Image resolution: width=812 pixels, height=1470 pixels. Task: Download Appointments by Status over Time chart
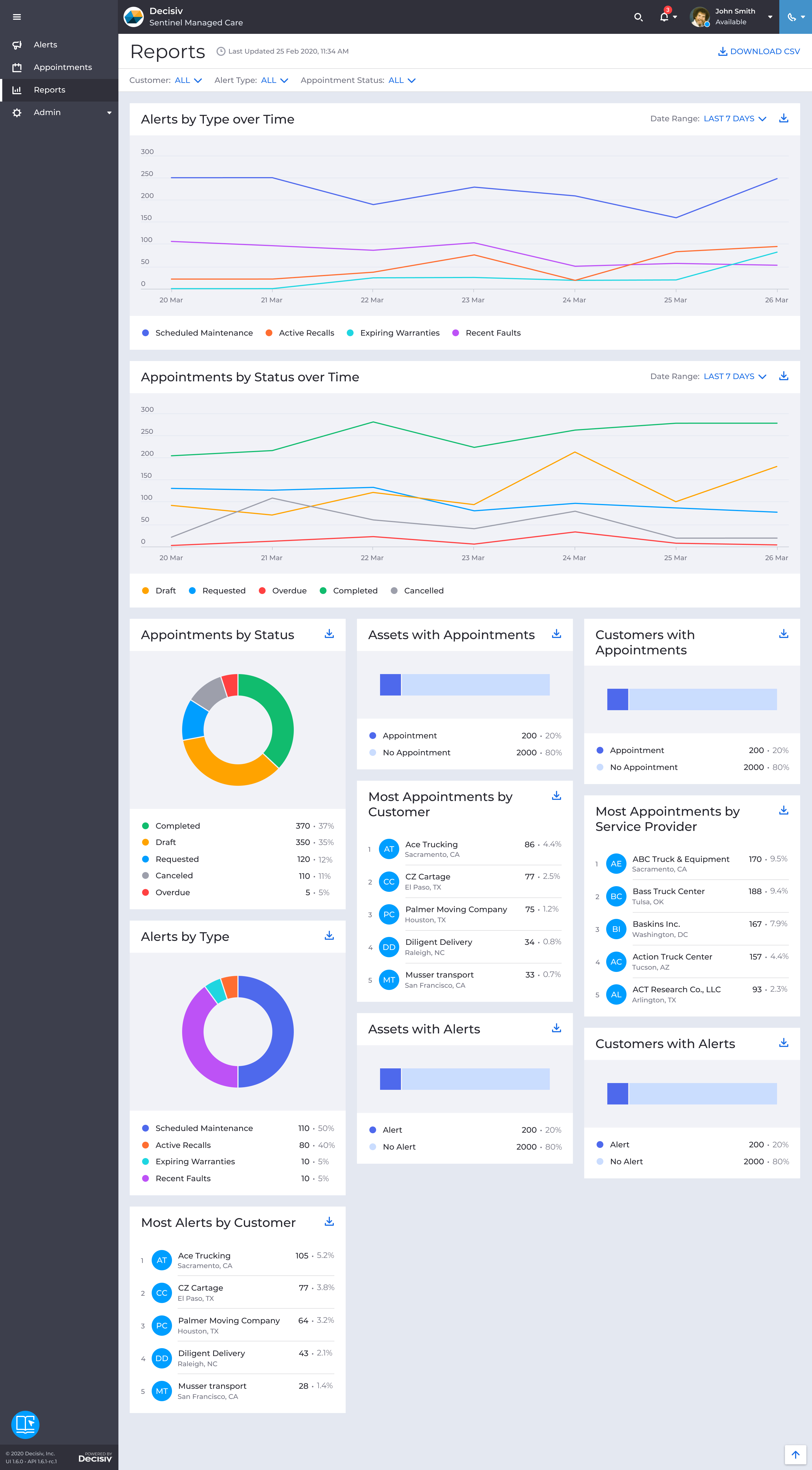click(x=784, y=376)
